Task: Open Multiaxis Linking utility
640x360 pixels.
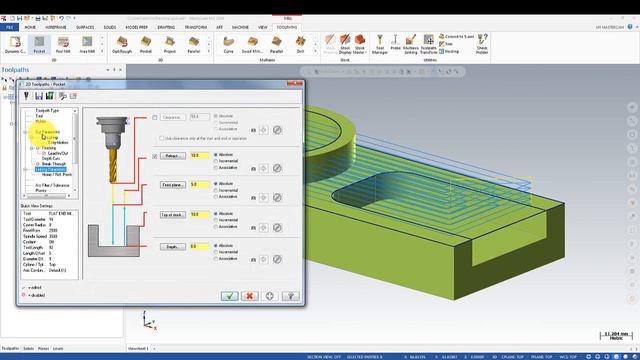Action: pos(411,44)
